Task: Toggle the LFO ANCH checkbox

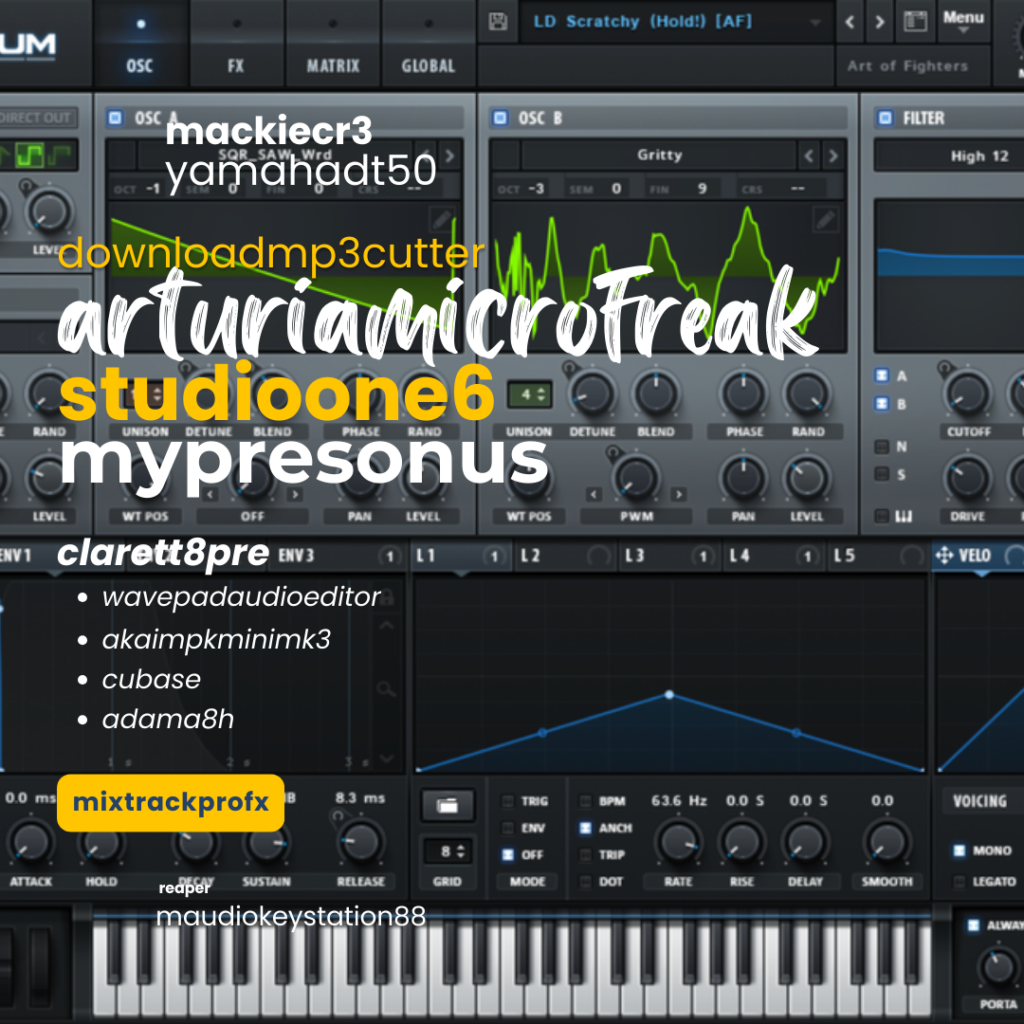Action: [586, 828]
